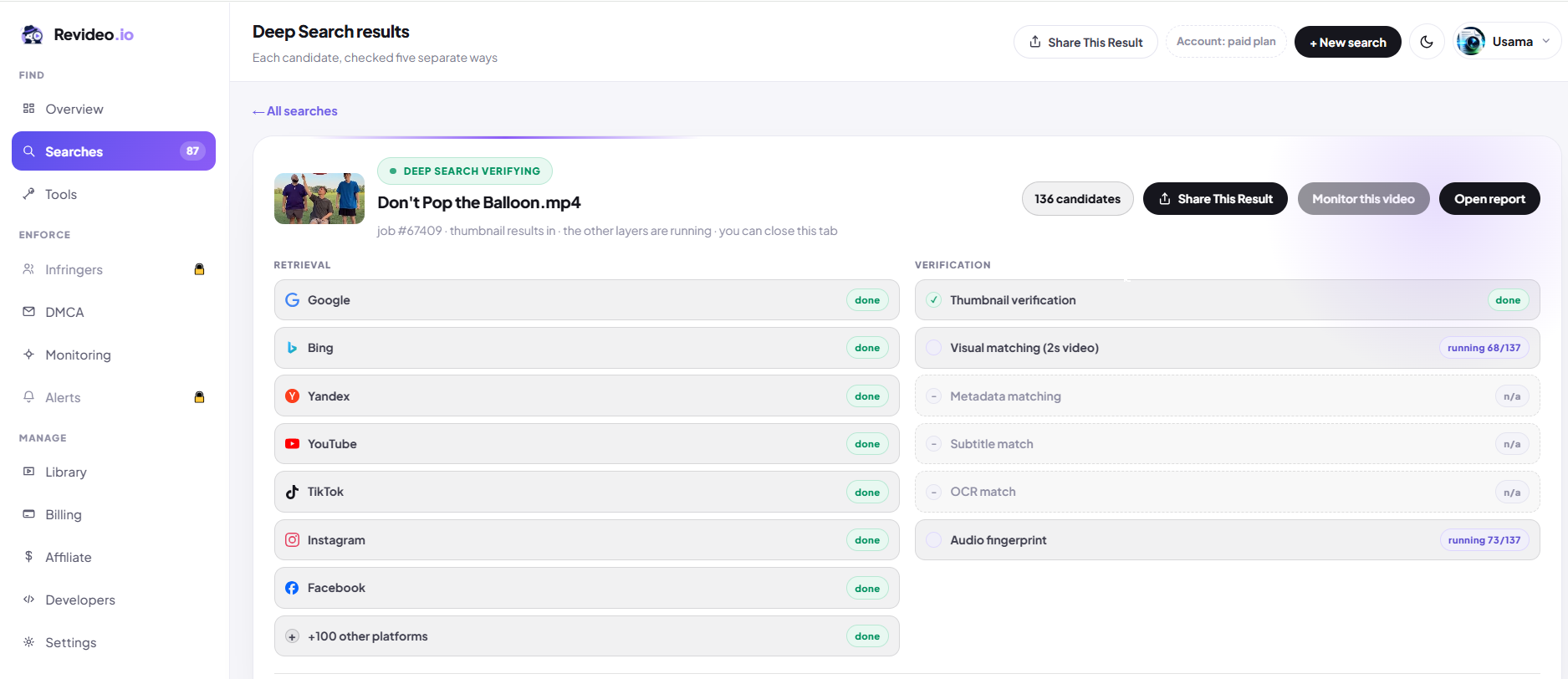Click the done badge for Thumbnail verification
Image resolution: width=1568 pixels, height=679 pixels.
coord(1508,300)
